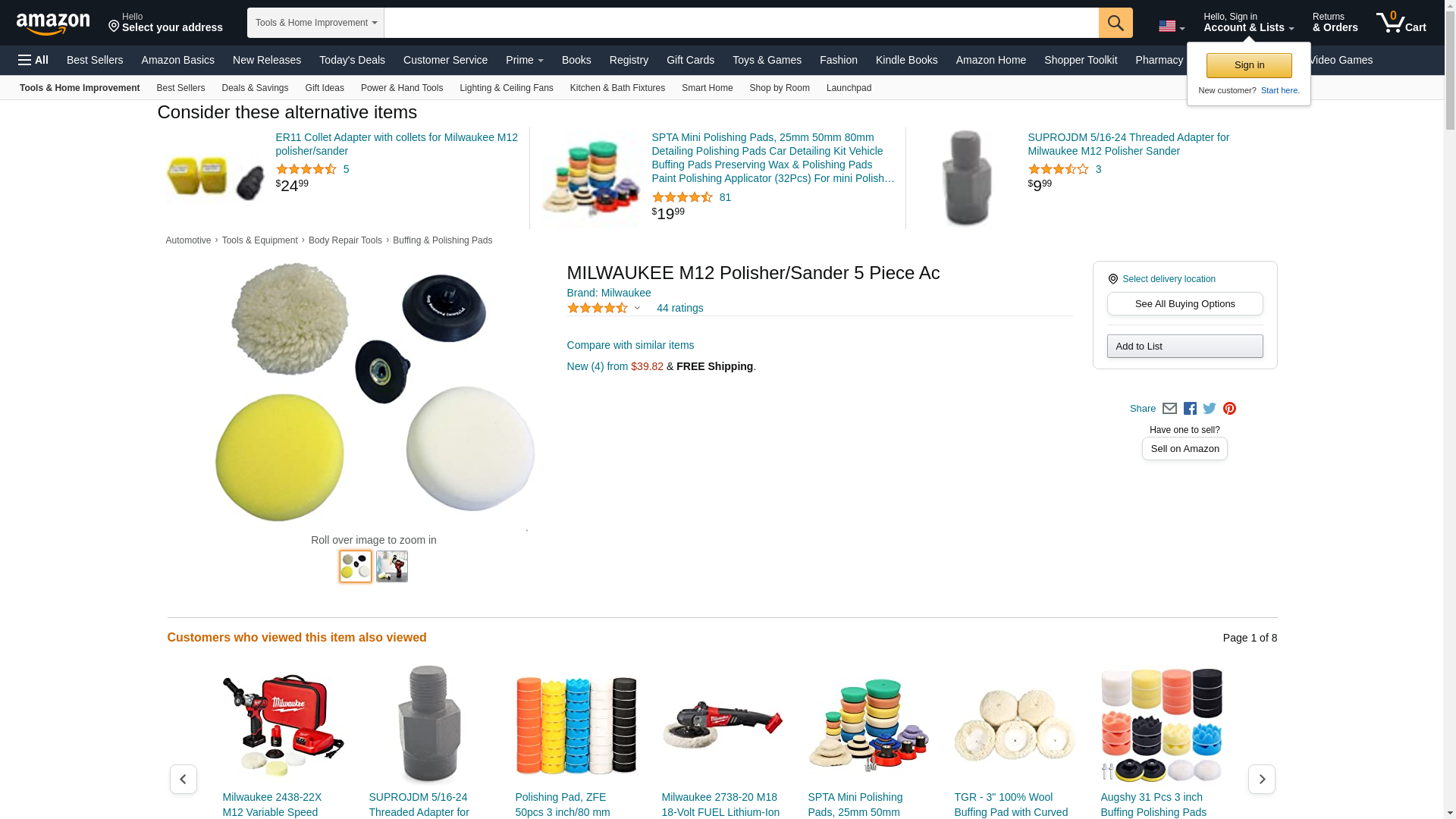The height and width of the screenshot is (819, 1456).
Task: Open See All Buying Options
Action: [1185, 304]
